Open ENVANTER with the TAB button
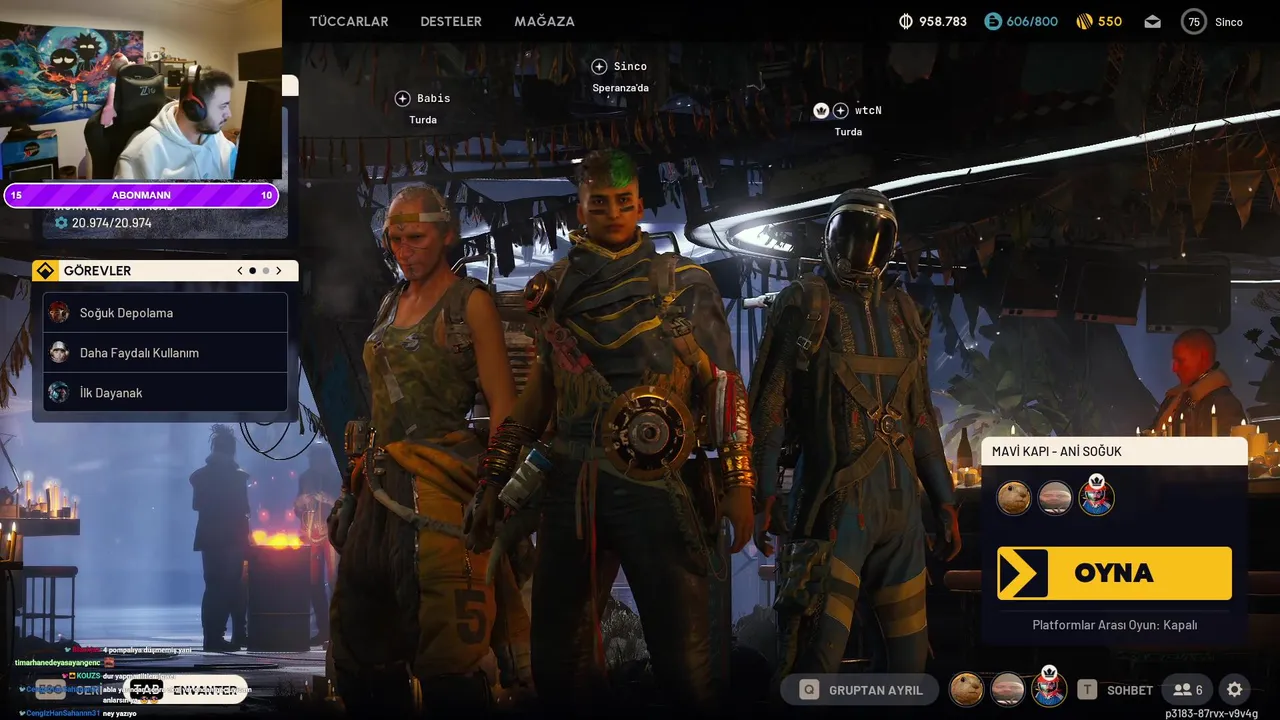1280x720 pixels. pos(186,690)
